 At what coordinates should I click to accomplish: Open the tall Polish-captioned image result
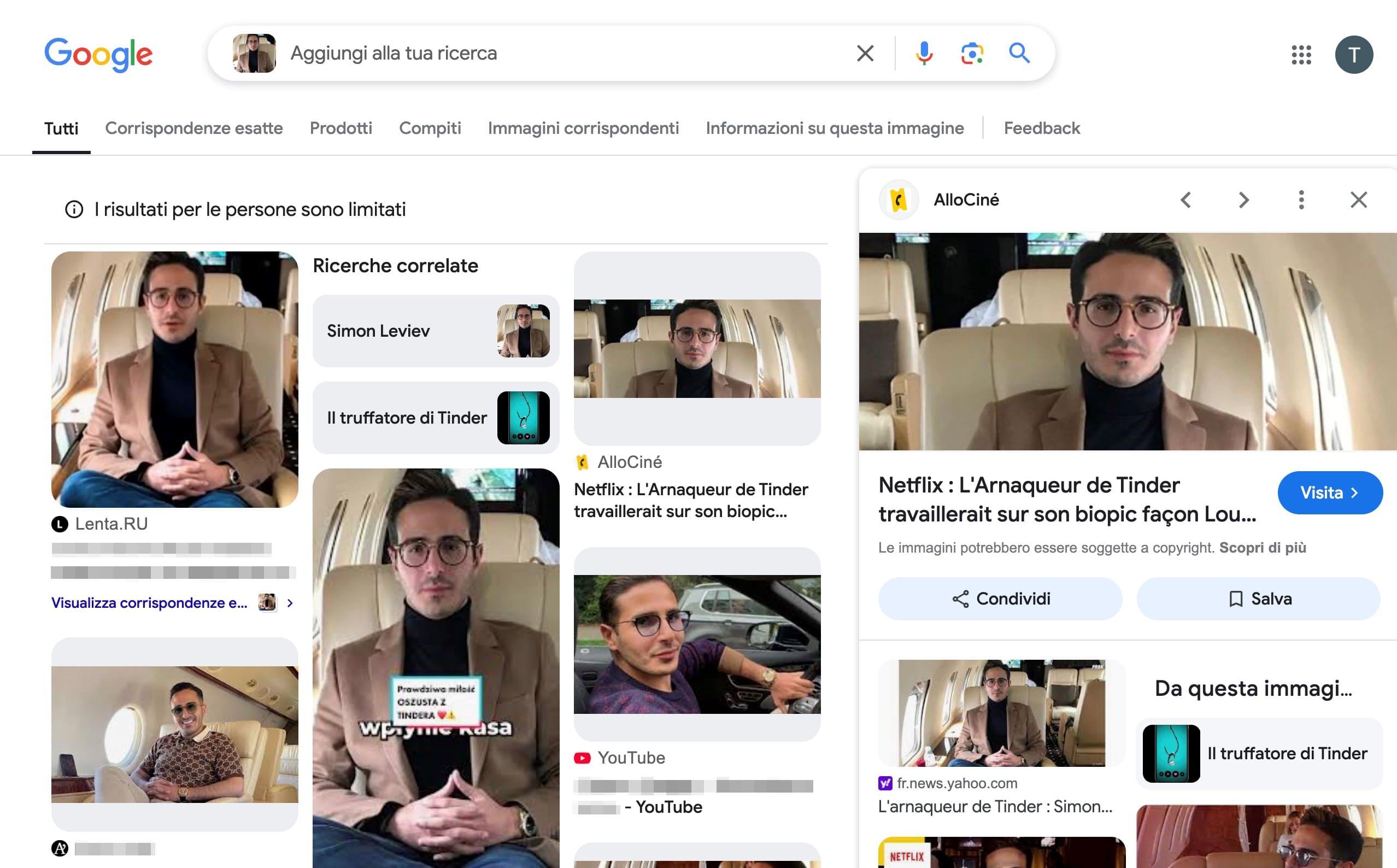click(436, 668)
